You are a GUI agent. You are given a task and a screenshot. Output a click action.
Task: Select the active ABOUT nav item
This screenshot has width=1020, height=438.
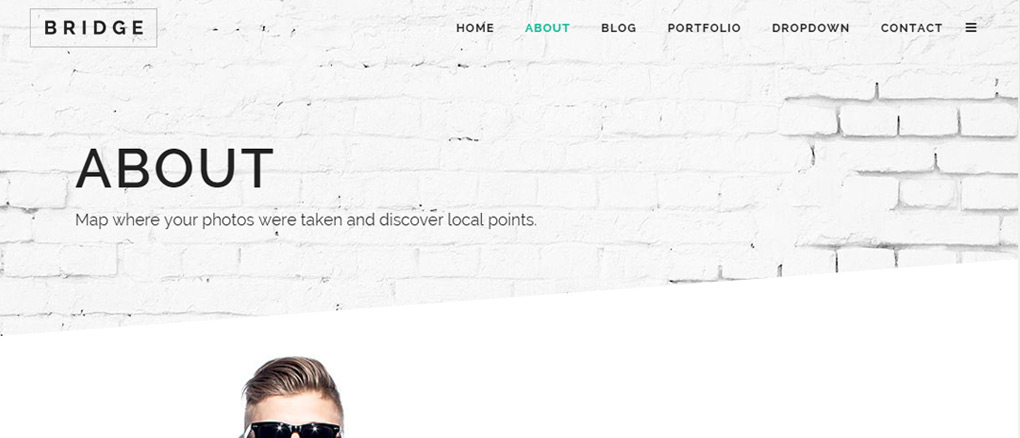tap(547, 28)
